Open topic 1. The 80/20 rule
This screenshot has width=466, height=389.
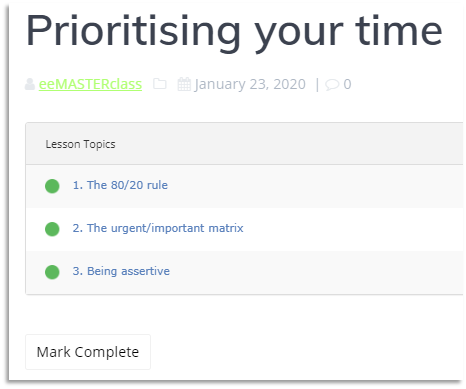[x=120, y=185]
